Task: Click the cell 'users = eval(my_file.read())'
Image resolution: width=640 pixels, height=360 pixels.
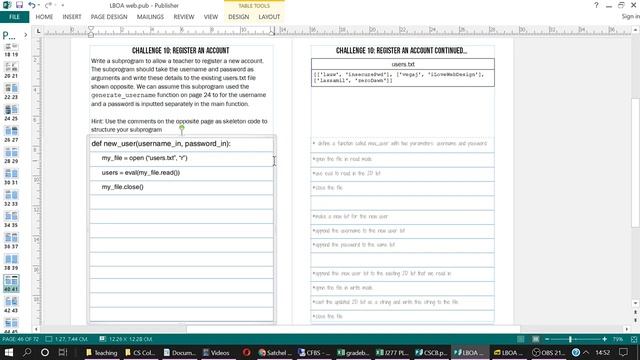Action: coord(181,173)
